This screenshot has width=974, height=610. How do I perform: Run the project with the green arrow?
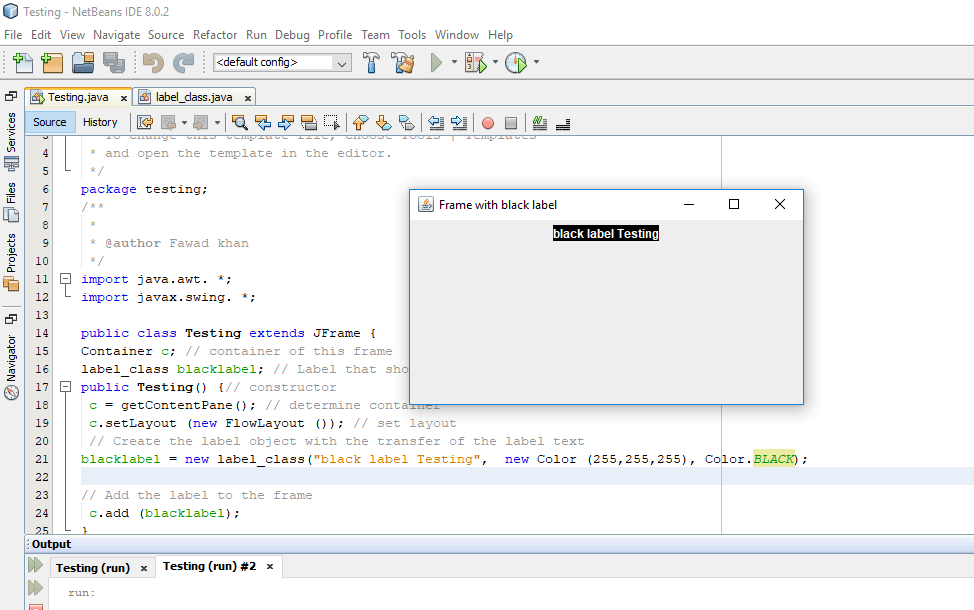click(x=437, y=62)
